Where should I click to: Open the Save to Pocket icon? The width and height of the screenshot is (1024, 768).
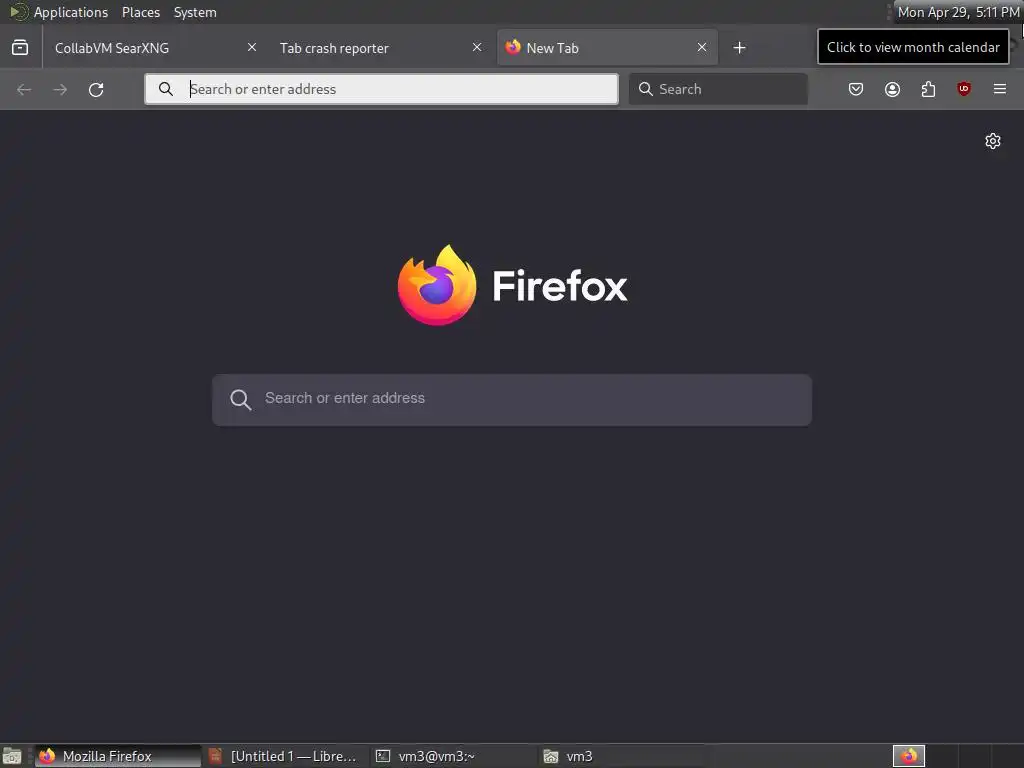856,89
